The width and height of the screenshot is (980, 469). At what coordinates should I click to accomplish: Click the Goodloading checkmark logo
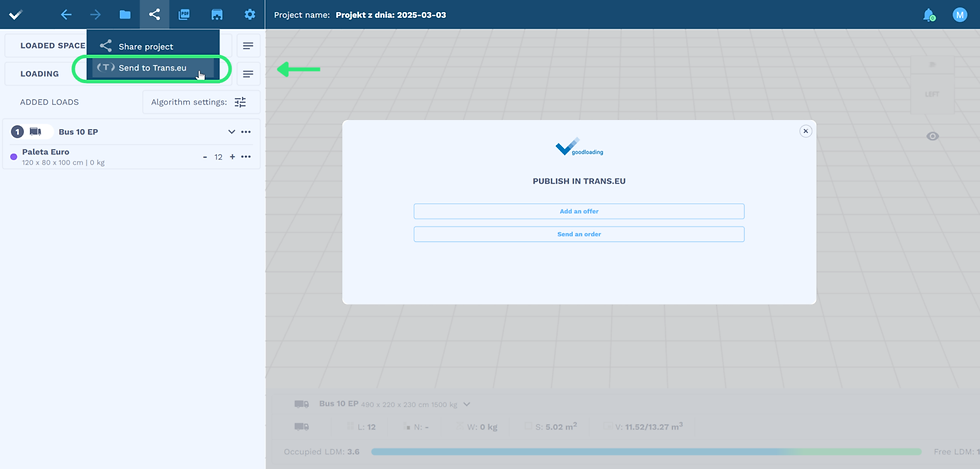click(x=16, y=14)
